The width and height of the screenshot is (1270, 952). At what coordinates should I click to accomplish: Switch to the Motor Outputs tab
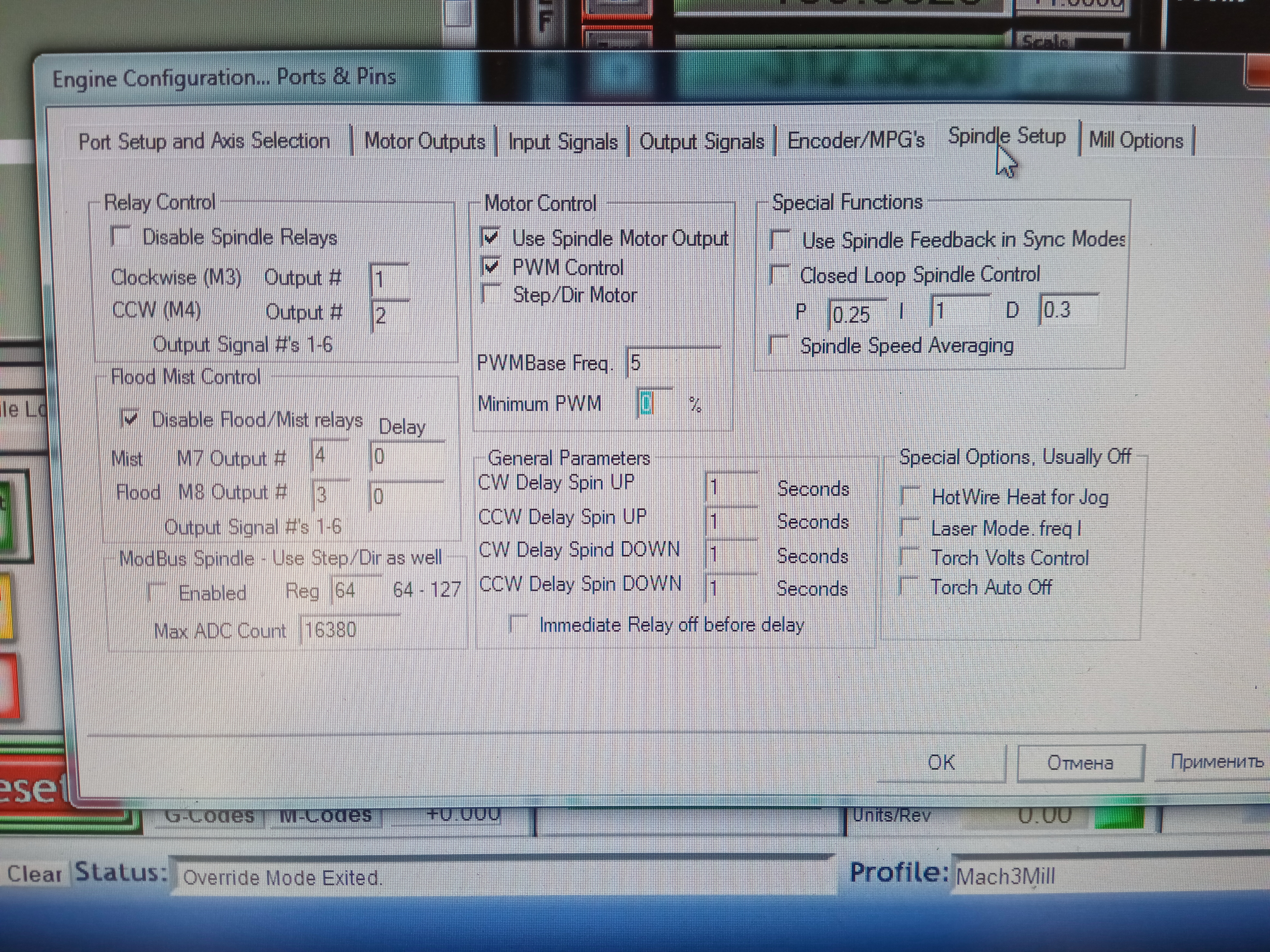(424, 141)
